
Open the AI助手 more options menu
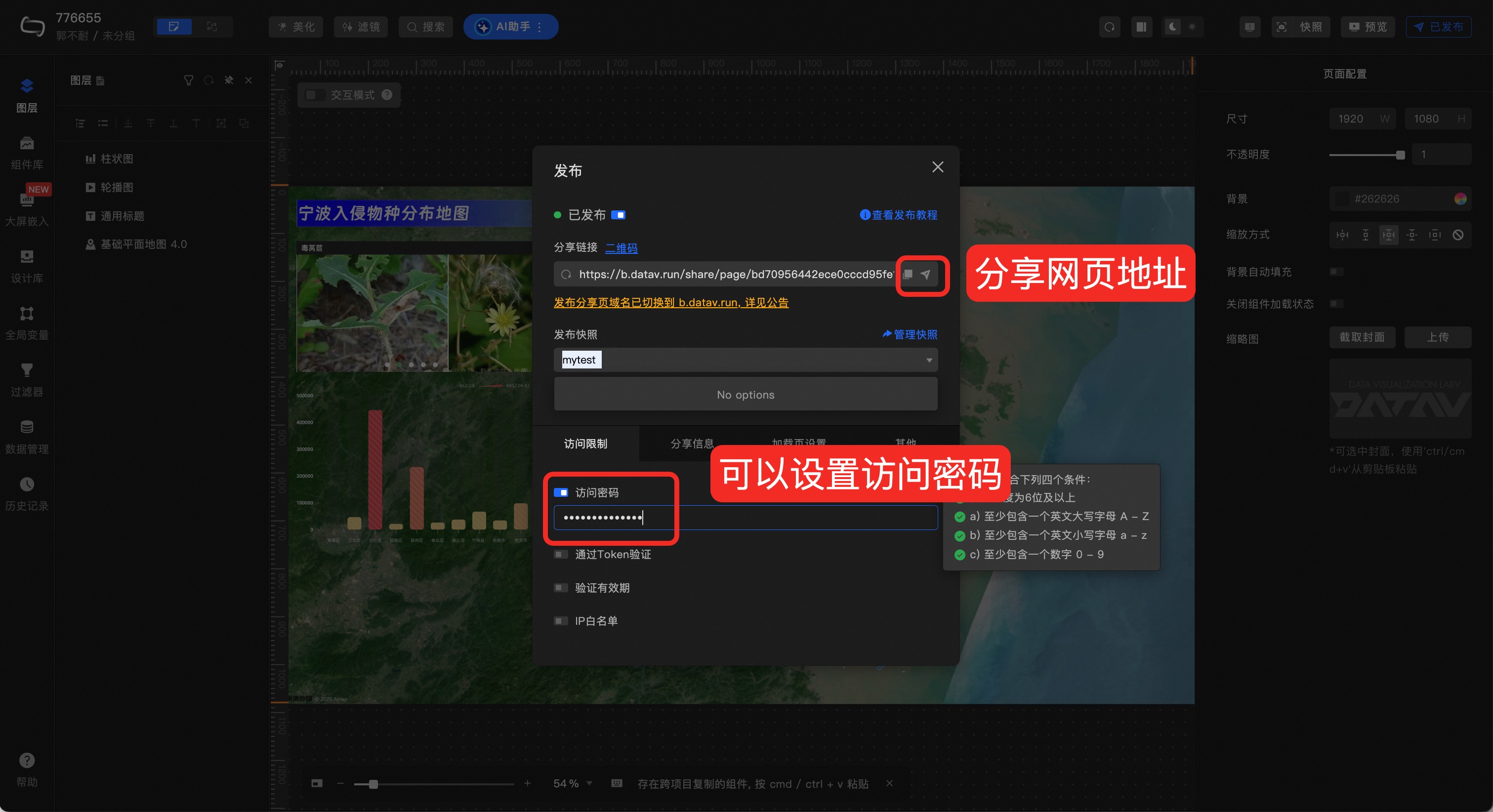(x=539, y=27)
